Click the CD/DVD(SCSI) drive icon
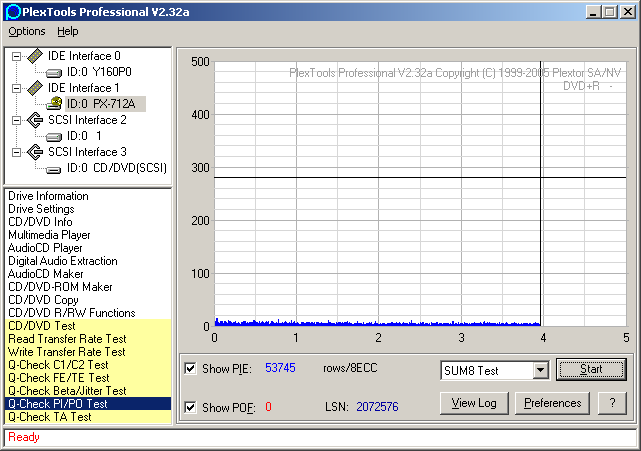The height and width of the screenshot is (451, 641). tap(54, 169)
